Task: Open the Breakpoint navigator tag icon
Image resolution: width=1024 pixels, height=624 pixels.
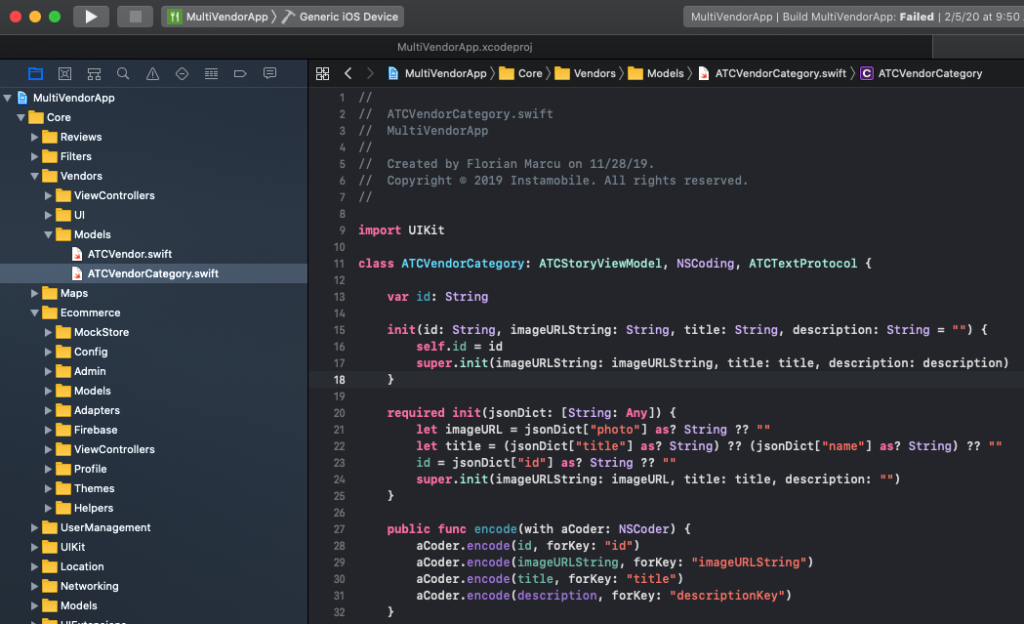Action: [x=241, y=74]
